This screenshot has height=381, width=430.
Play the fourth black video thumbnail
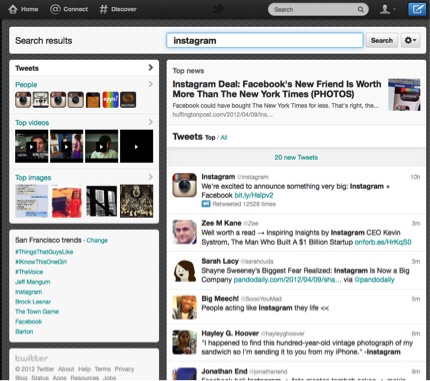click(x=137, y=146)
